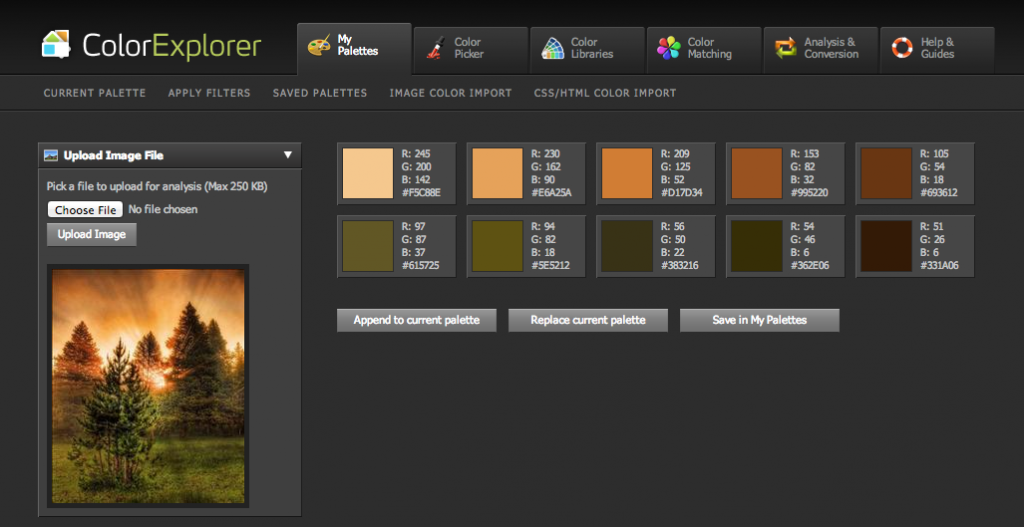The height and width of the screenshot is (527, 1024).
Task: Open the Apply Filters submenu item
Action: (209, 93)
